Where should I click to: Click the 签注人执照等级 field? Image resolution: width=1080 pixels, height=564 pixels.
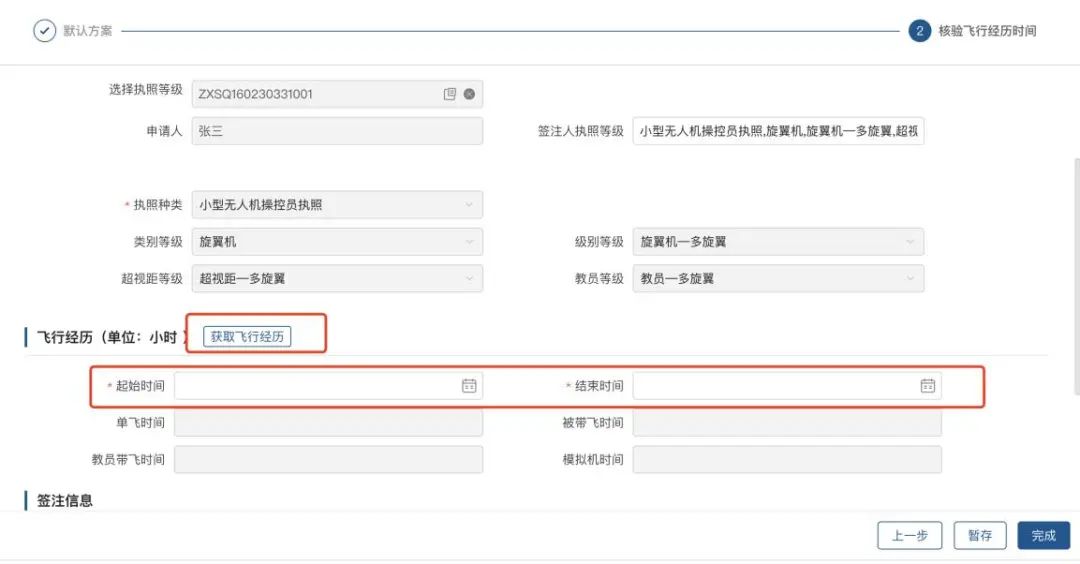point(778,131)
